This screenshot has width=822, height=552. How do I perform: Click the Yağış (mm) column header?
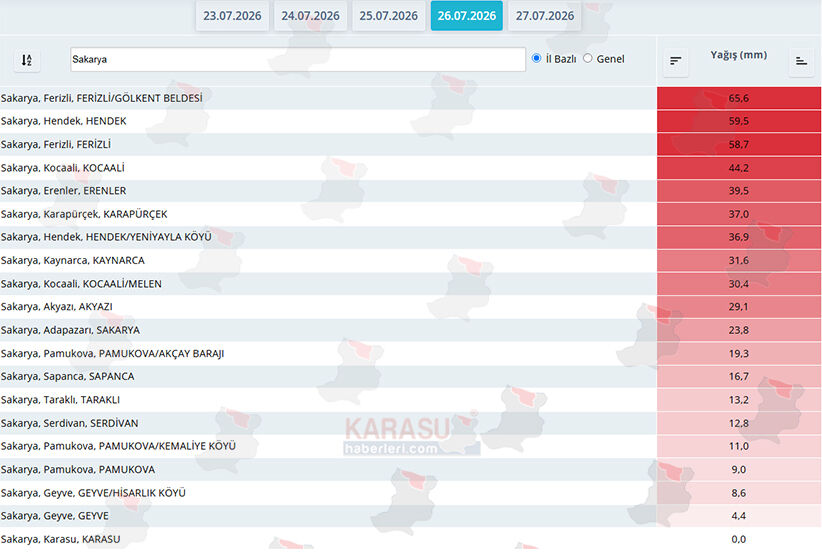739,55
